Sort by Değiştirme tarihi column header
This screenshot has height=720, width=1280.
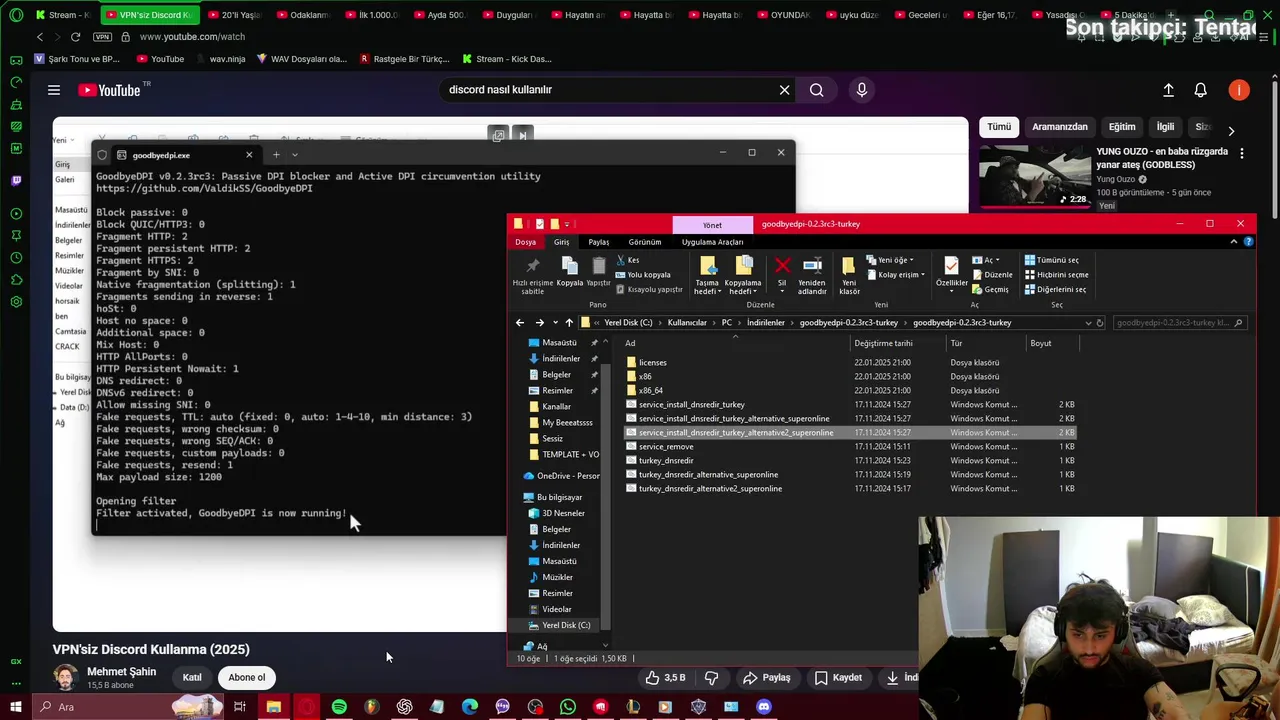883,343
